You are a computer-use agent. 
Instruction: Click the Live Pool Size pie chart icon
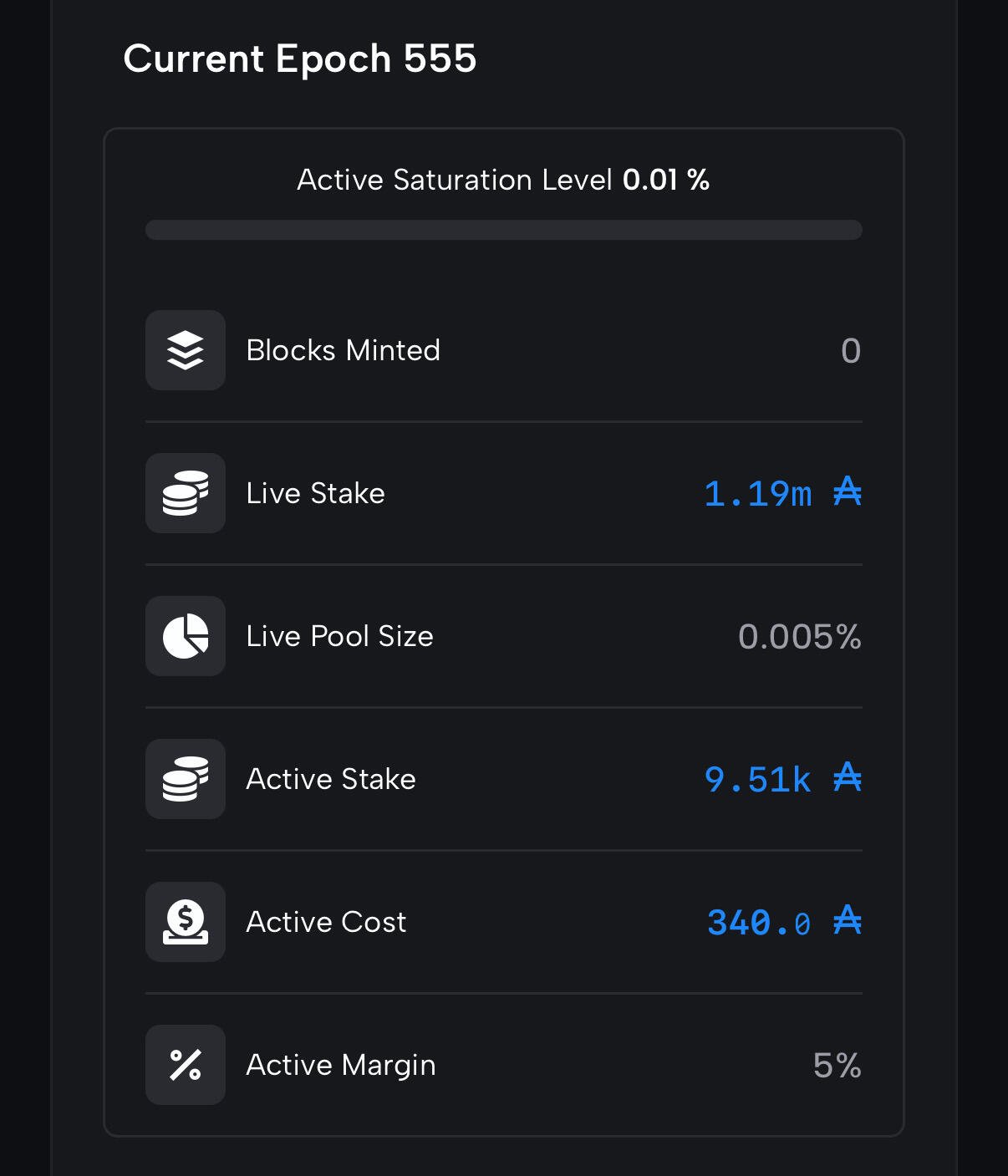tap(186, 636)
